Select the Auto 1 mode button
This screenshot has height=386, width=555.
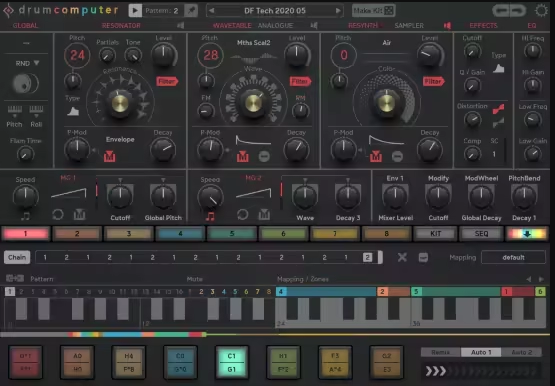(x=481, y=352)
